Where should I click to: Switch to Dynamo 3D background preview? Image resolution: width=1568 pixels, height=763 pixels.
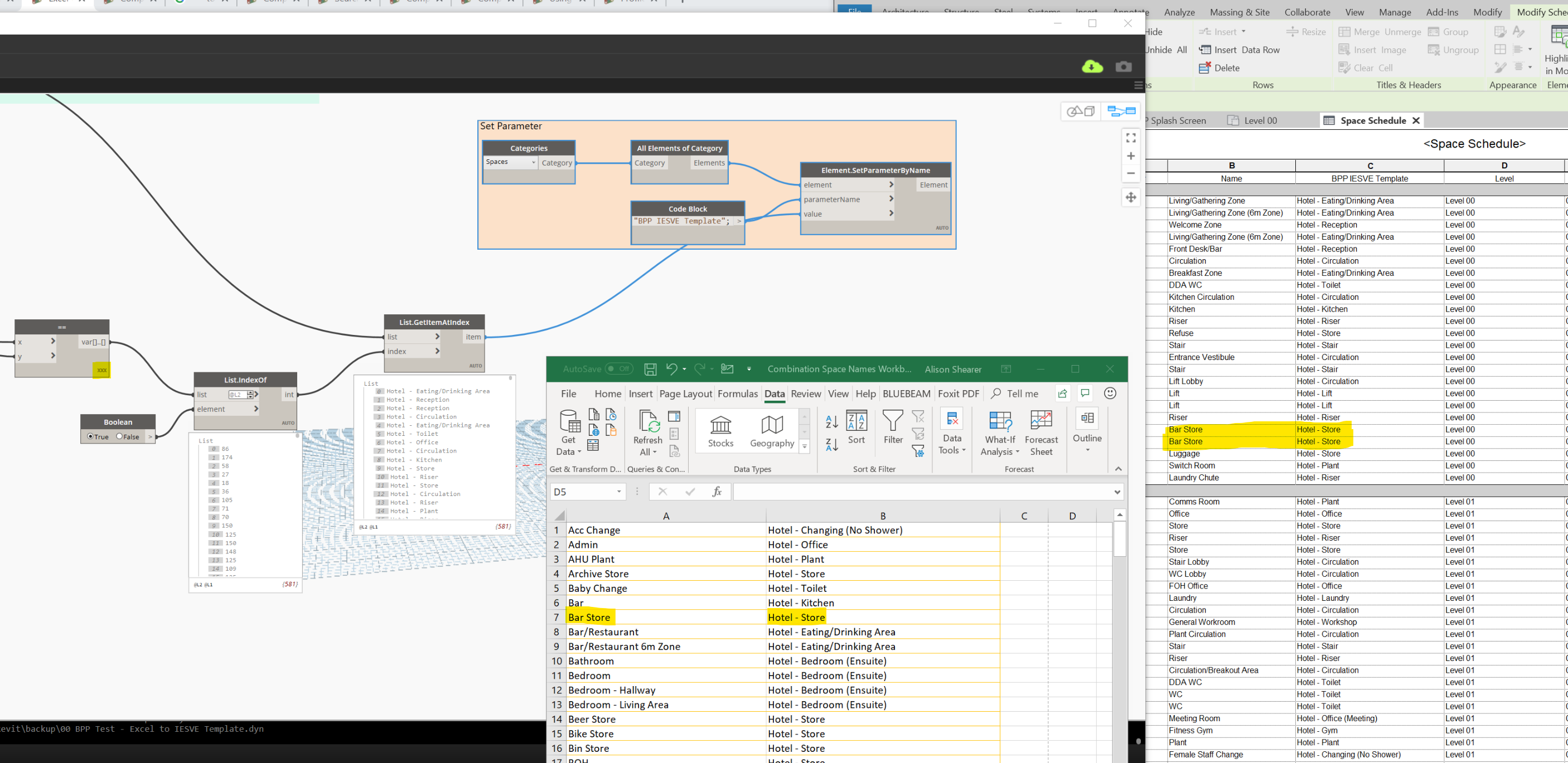coord(1081,111)
